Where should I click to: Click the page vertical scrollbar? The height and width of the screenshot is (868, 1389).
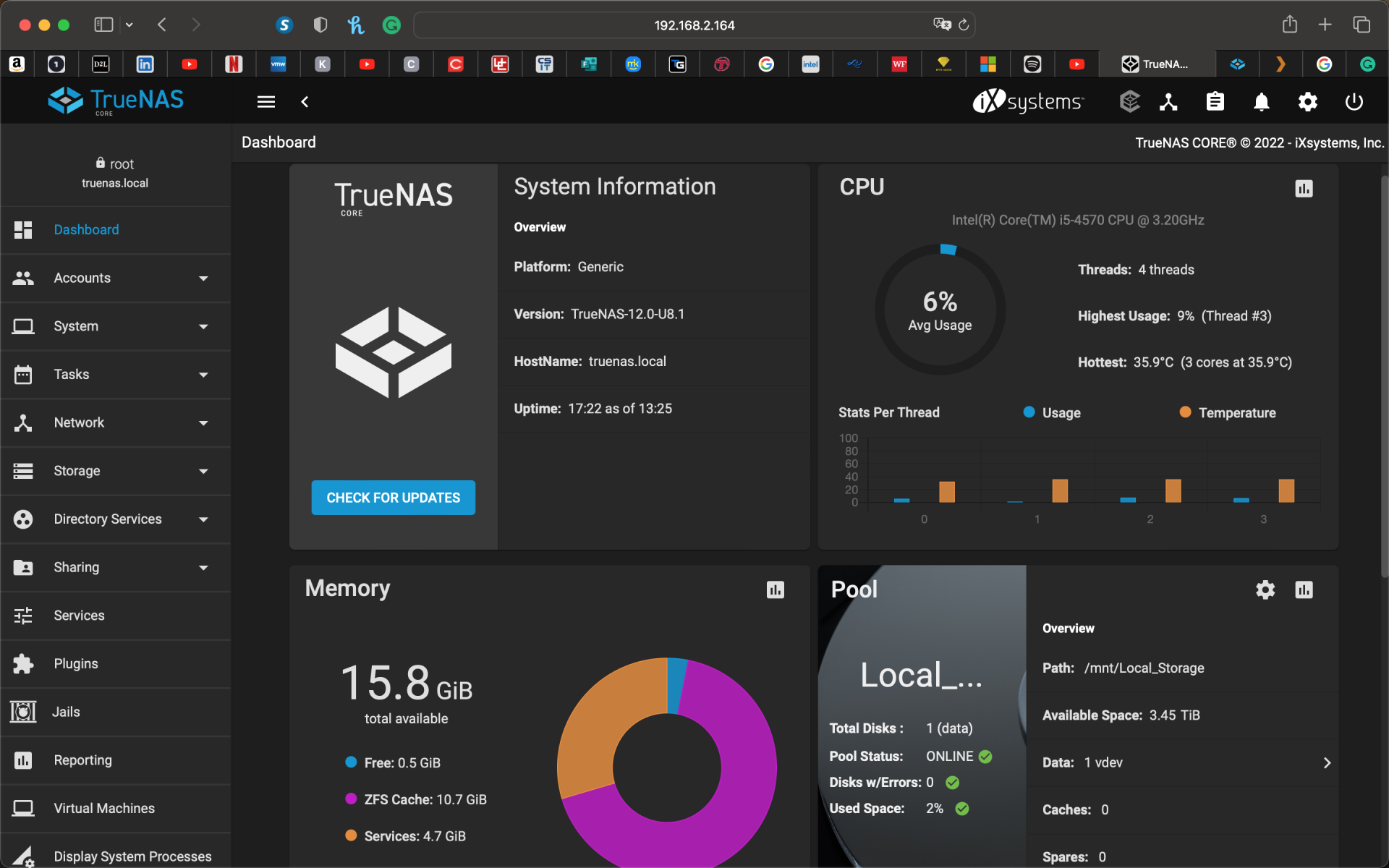(1385, 376)
